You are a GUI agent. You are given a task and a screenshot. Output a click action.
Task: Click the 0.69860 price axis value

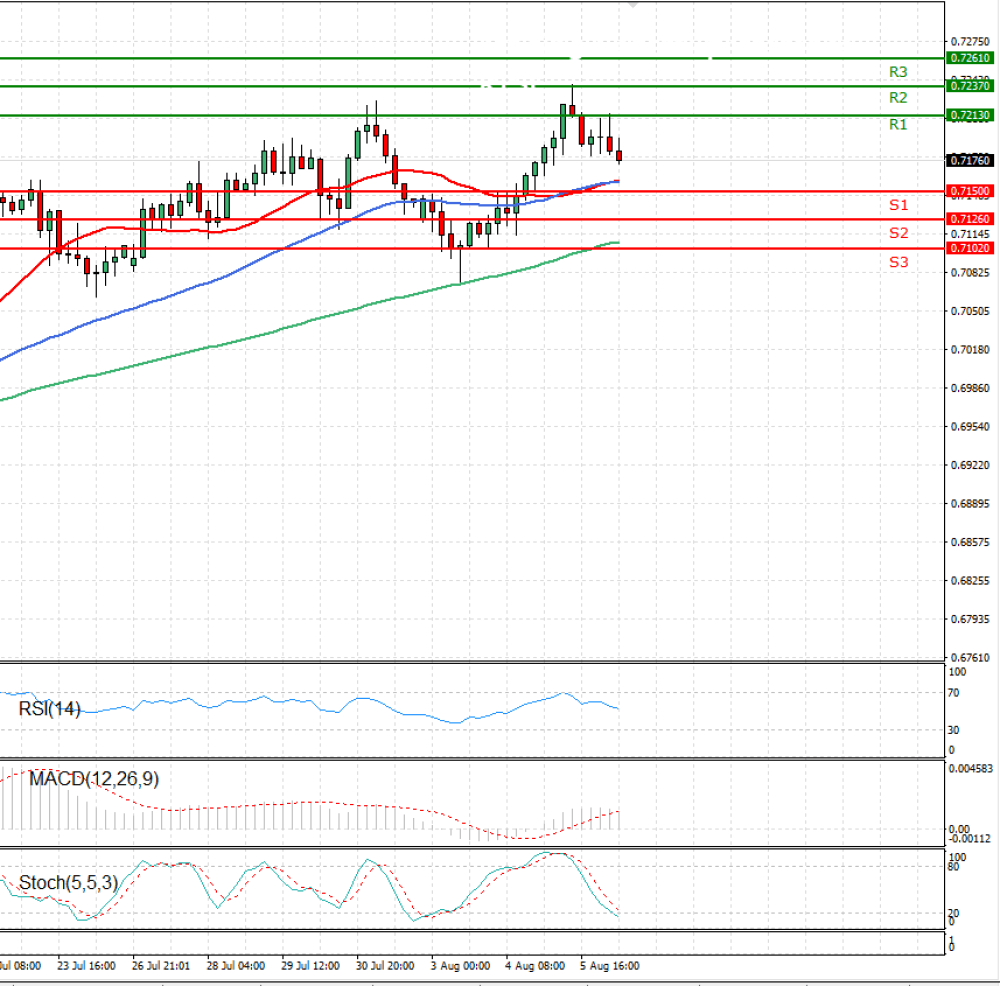(970, 388)
